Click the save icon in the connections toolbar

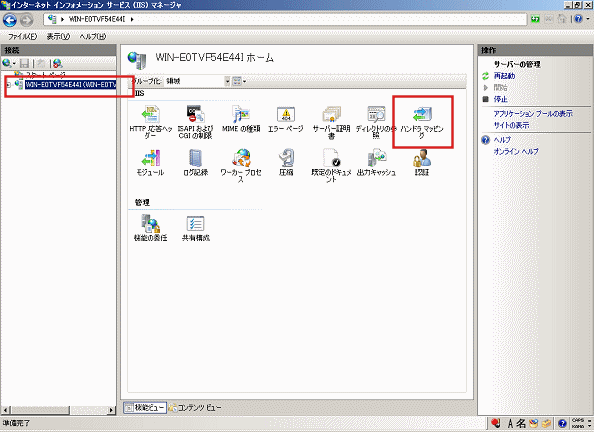[25, 63]
